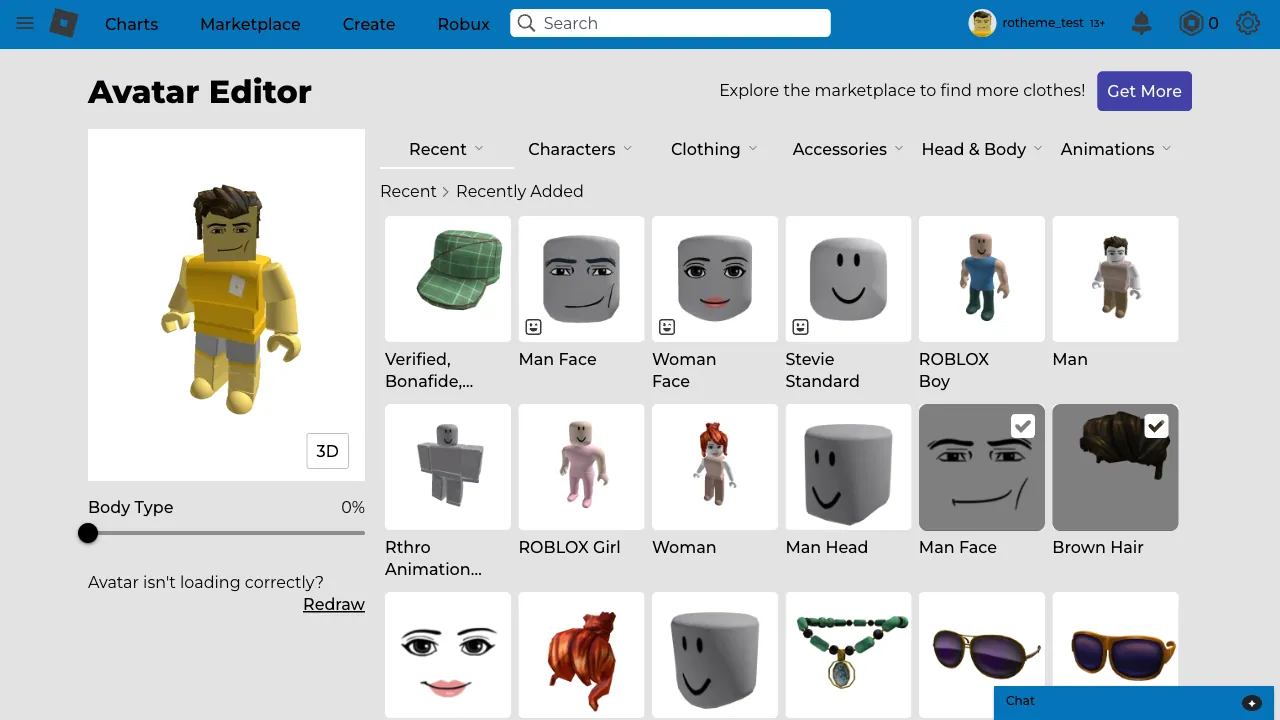Toggle the 3D avatar view
Image resolution: width=1280 pixels, height=720 pixels.
click(x=327, y=451)
